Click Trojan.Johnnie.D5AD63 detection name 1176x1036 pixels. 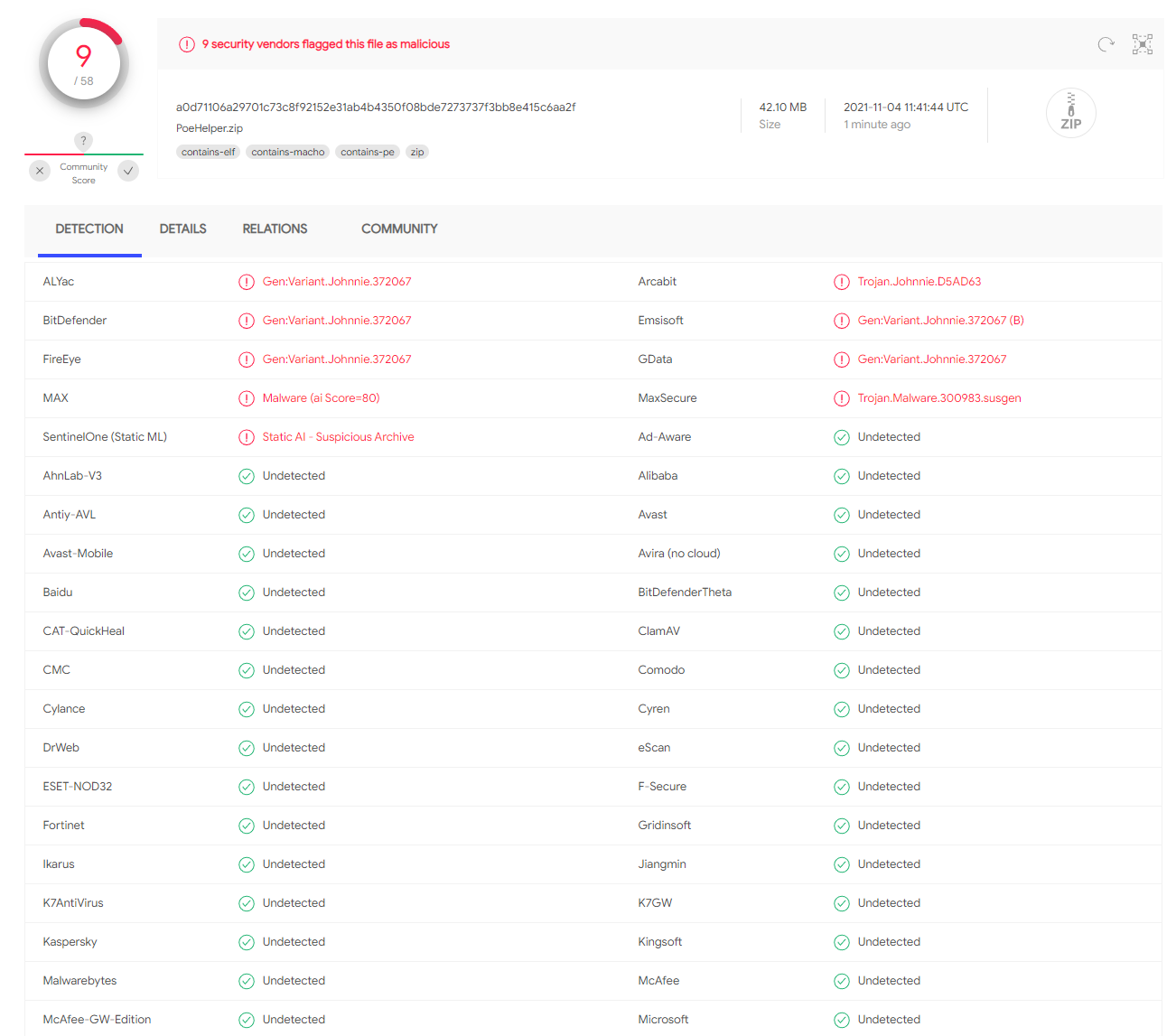click(919, 282)
